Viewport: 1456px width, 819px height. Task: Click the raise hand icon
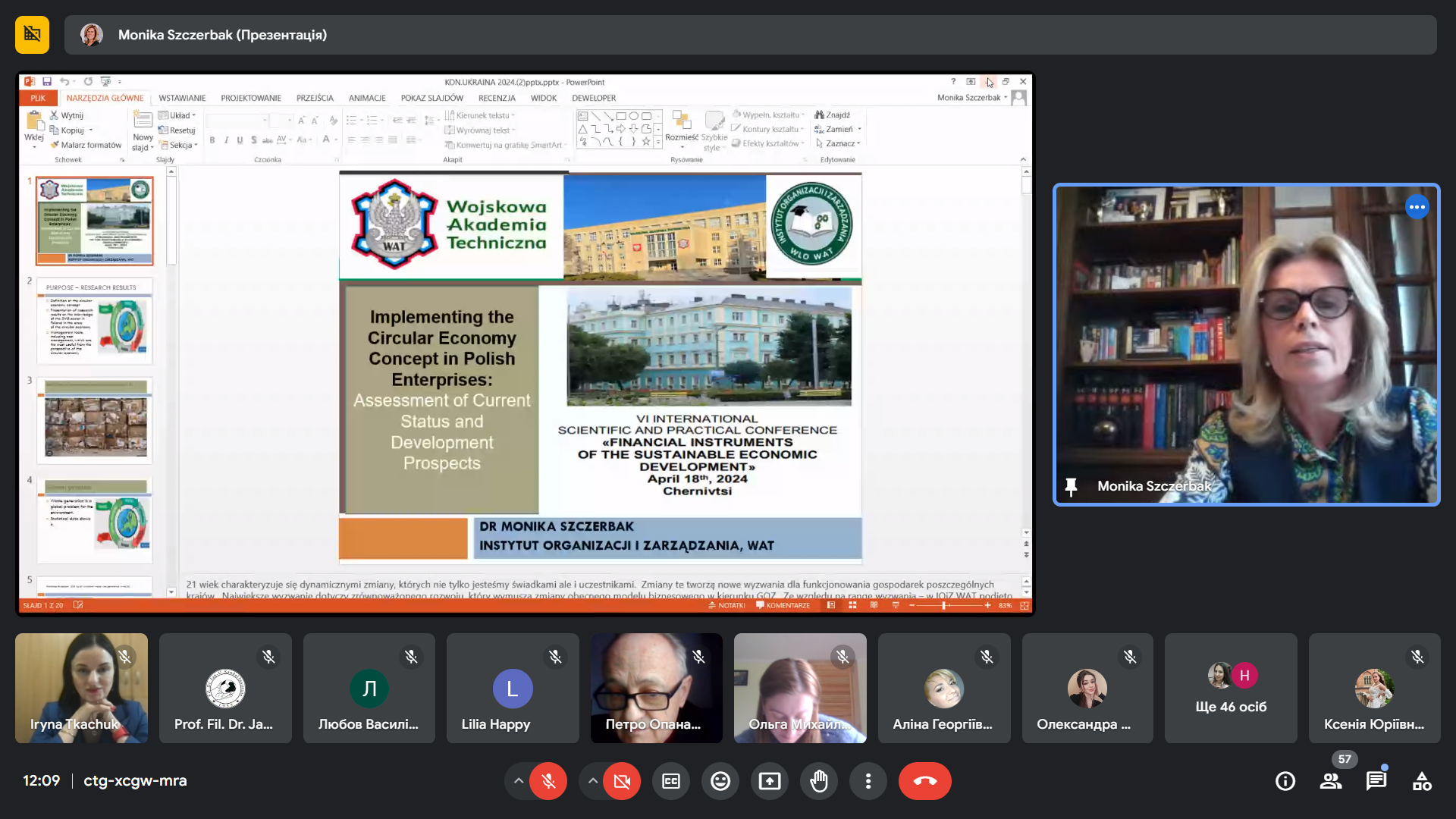pyautogui.click(x=819, y=781)
